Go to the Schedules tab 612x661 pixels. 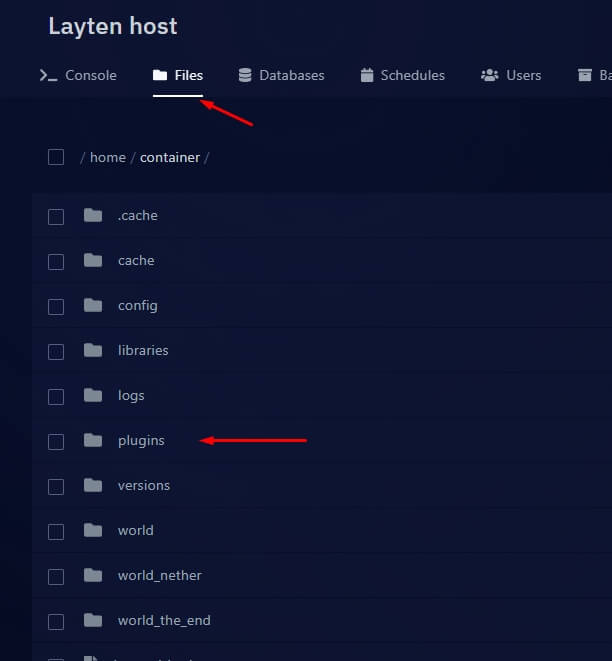[402, 75]
